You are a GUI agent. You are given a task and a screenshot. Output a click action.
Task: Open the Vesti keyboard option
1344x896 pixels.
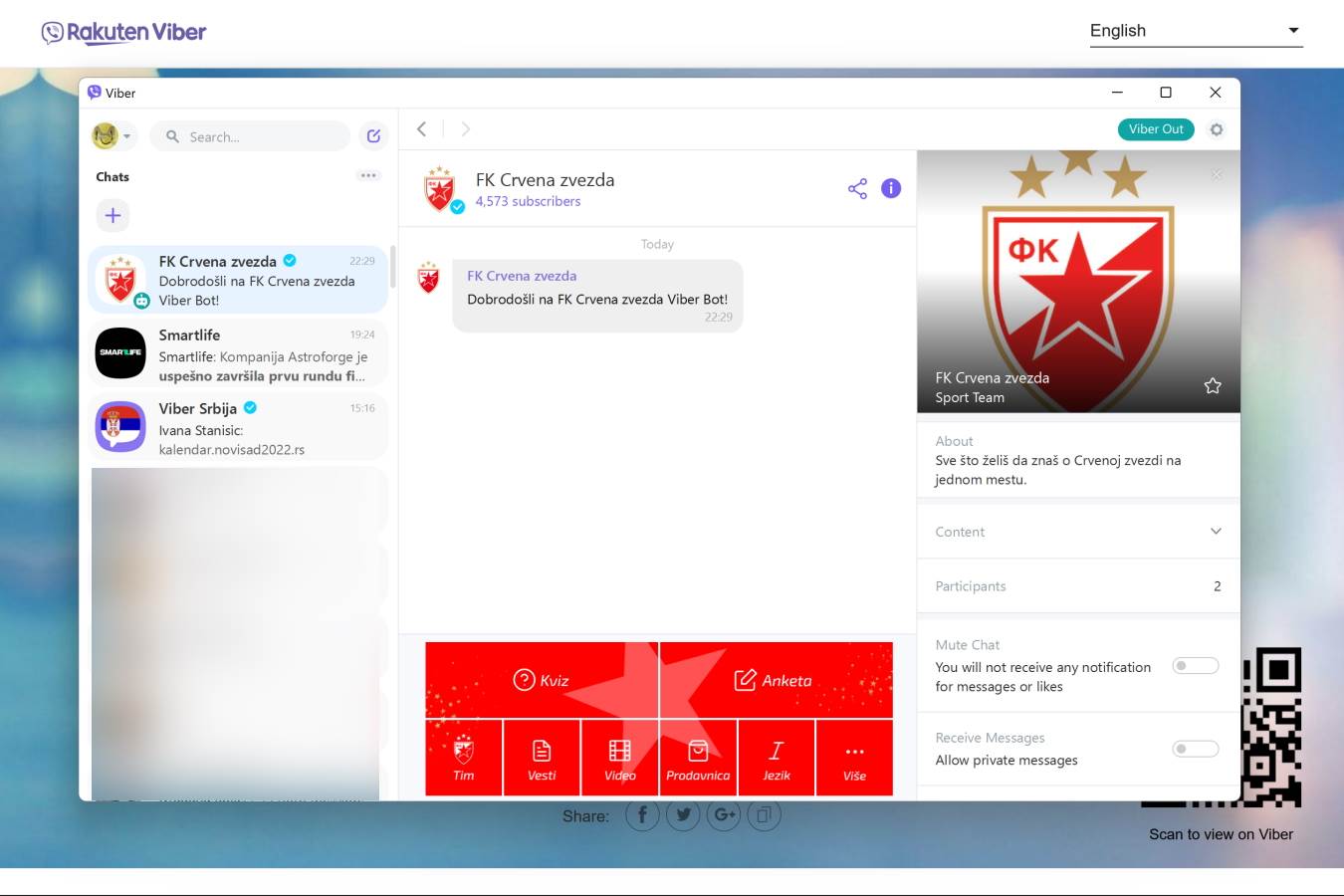coord(541,758)
